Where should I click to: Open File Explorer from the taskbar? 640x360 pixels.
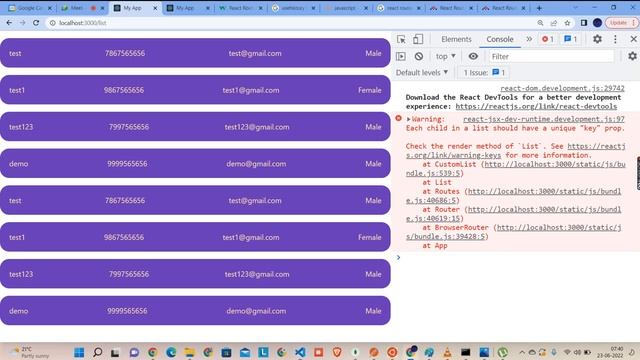(x=189, y=352)
